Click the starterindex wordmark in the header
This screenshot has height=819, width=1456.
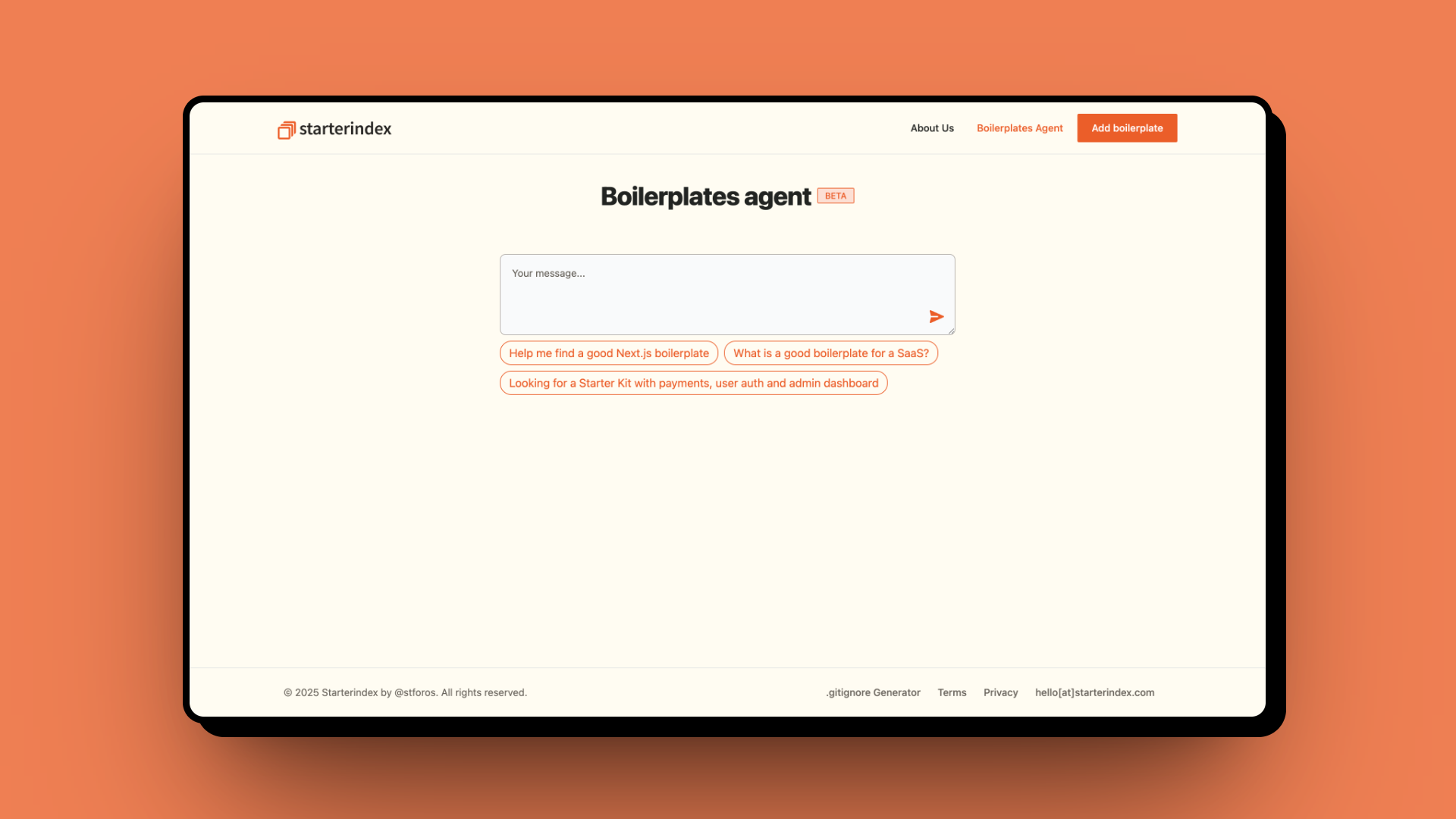[345, 130]
